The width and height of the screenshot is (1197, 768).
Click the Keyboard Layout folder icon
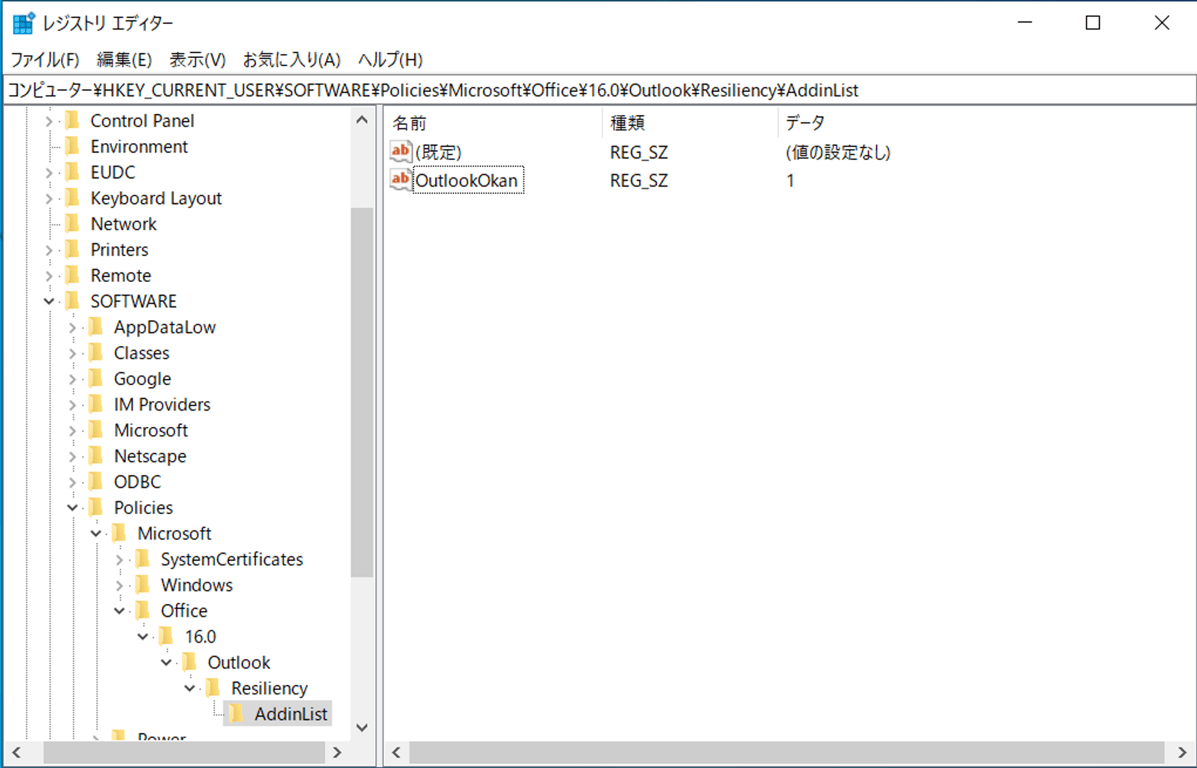(x=73, y=198)
